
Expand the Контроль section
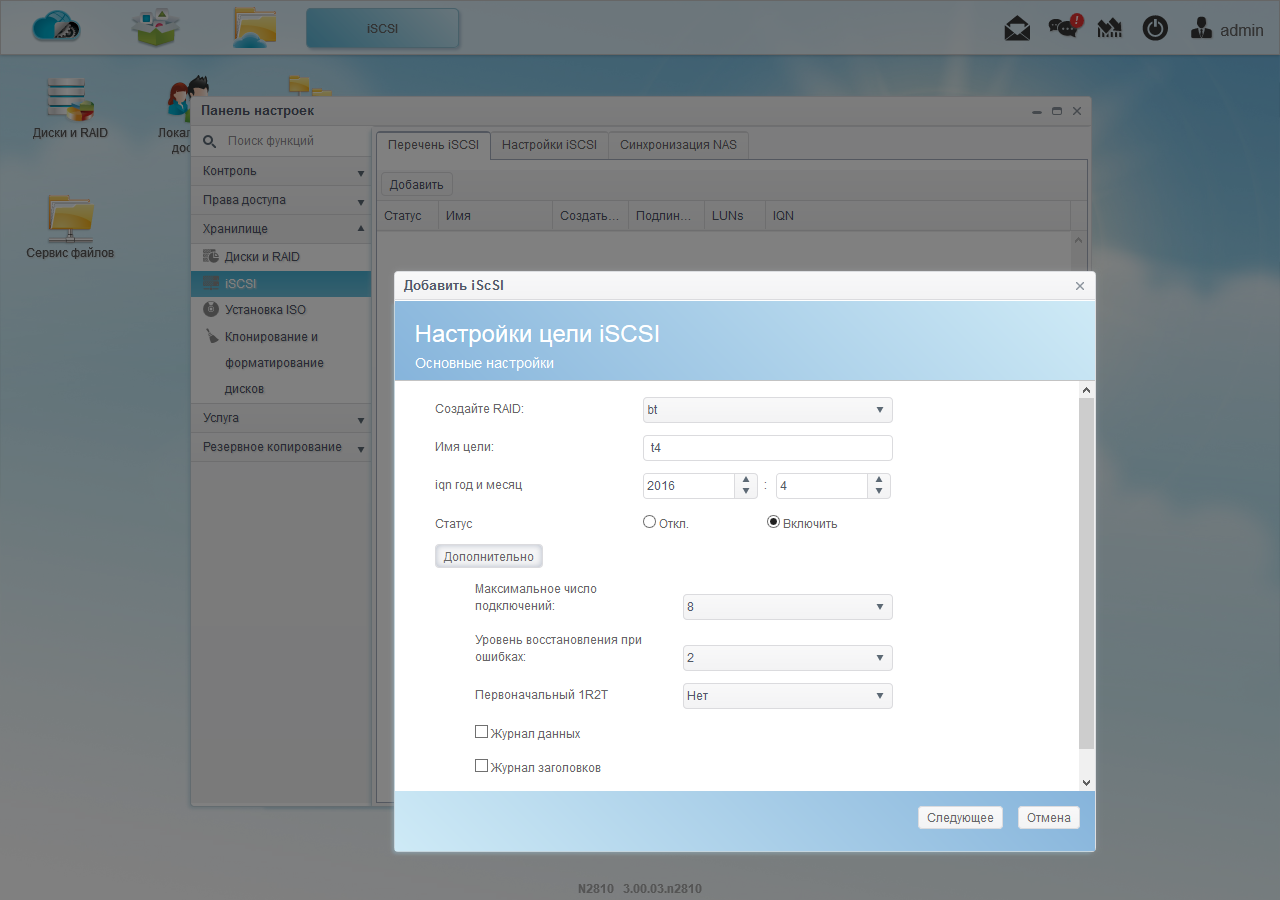(x=281, y=171)
